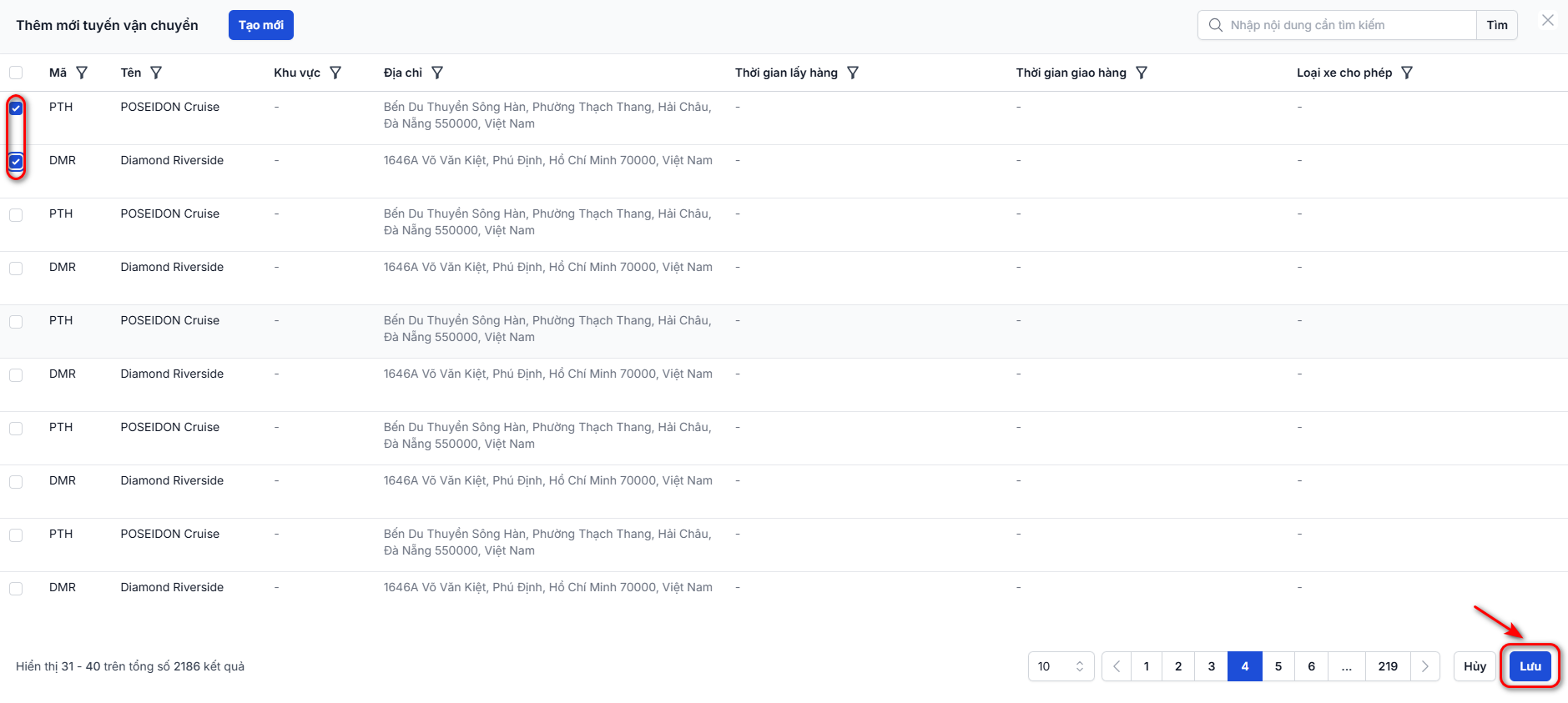Go to previous page arrow
The width and height of the screenshot is (1568, 703).
[1117, 666]
